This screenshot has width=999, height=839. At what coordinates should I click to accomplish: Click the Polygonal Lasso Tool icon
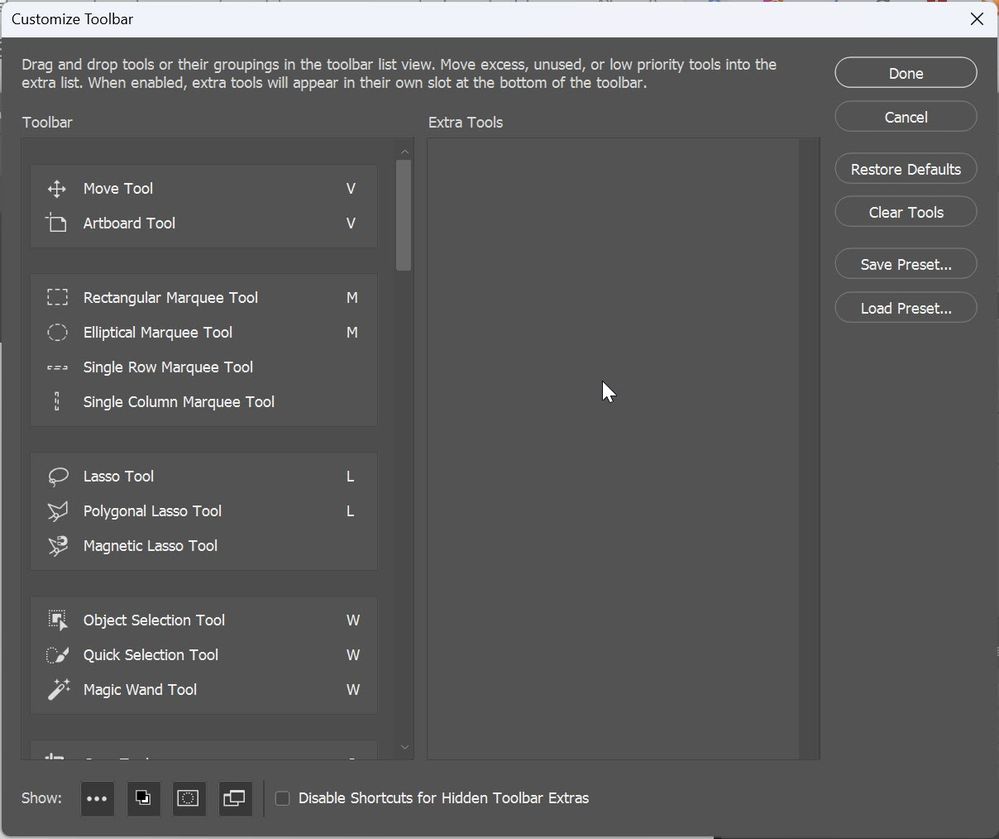pyautogui.click(x=58, y=512)
